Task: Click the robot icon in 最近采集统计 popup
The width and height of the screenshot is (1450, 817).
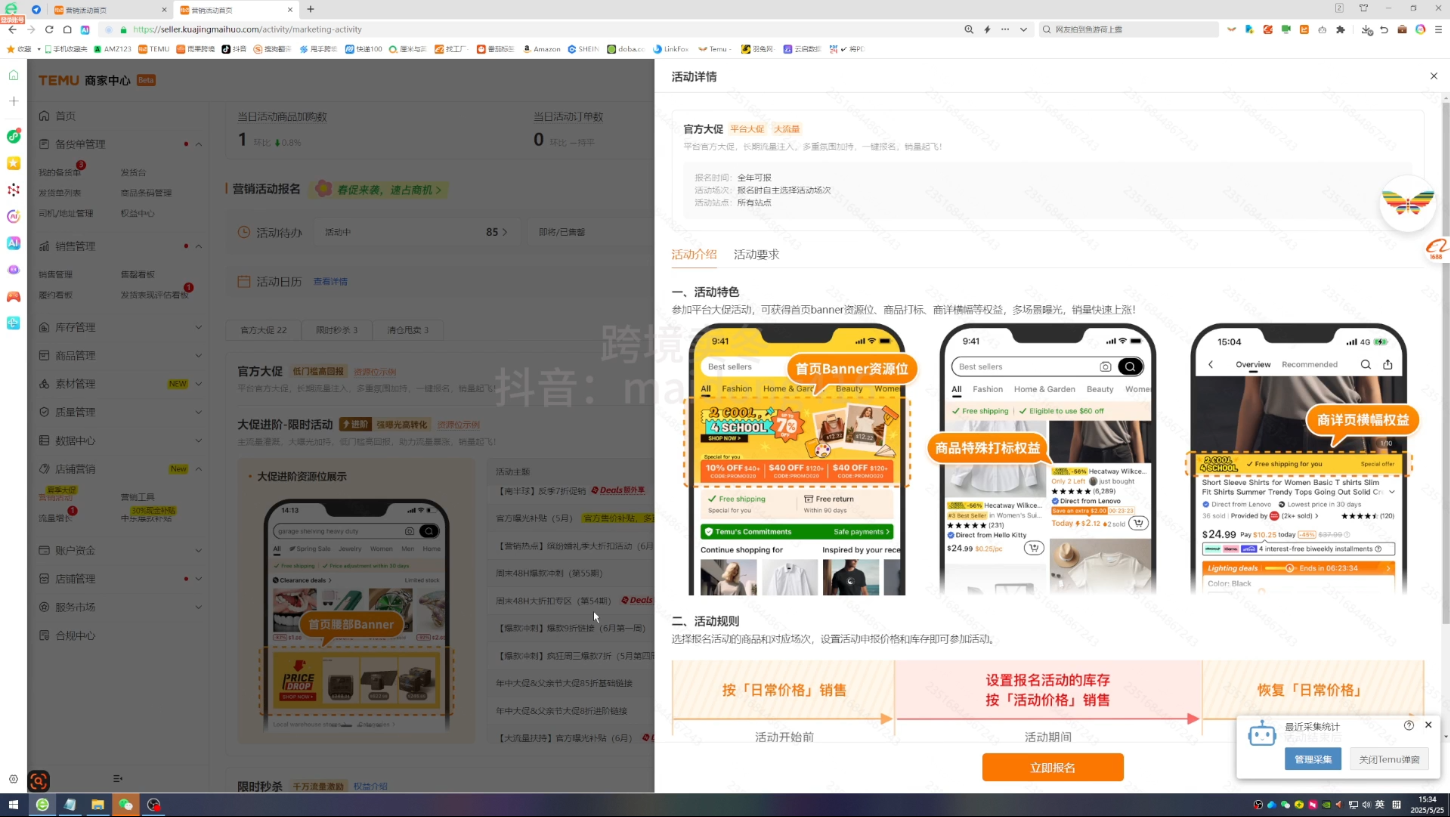Action: [1262, 732]
